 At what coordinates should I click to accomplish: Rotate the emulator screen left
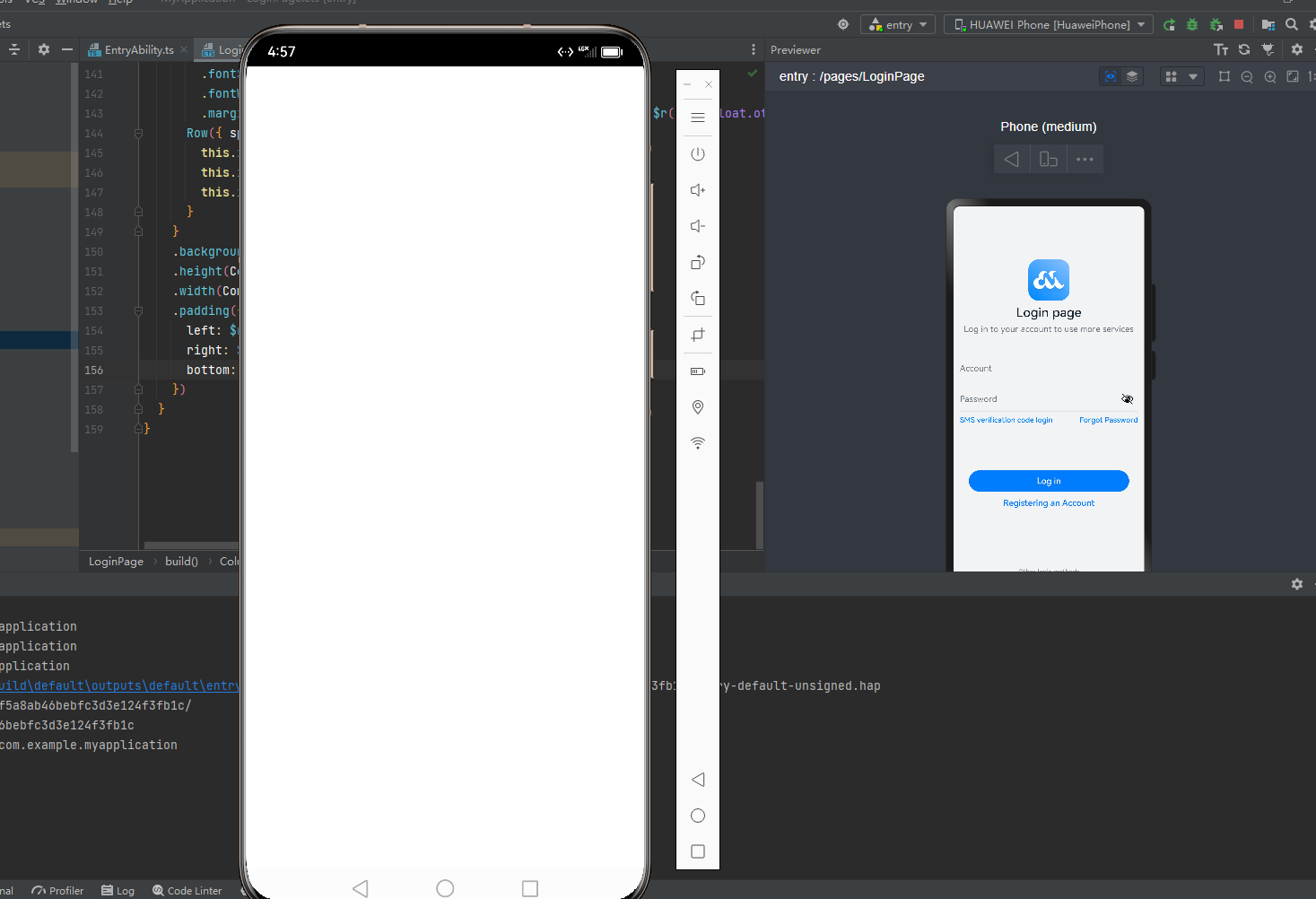[698, 262]
